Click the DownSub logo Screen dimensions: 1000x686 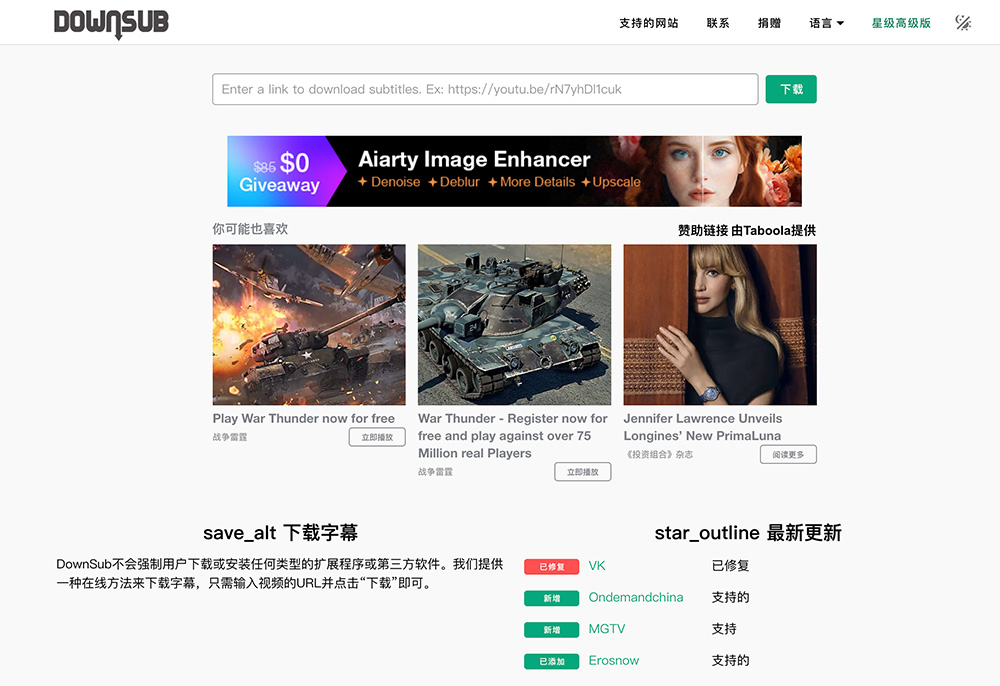click(x=110, y=22)
